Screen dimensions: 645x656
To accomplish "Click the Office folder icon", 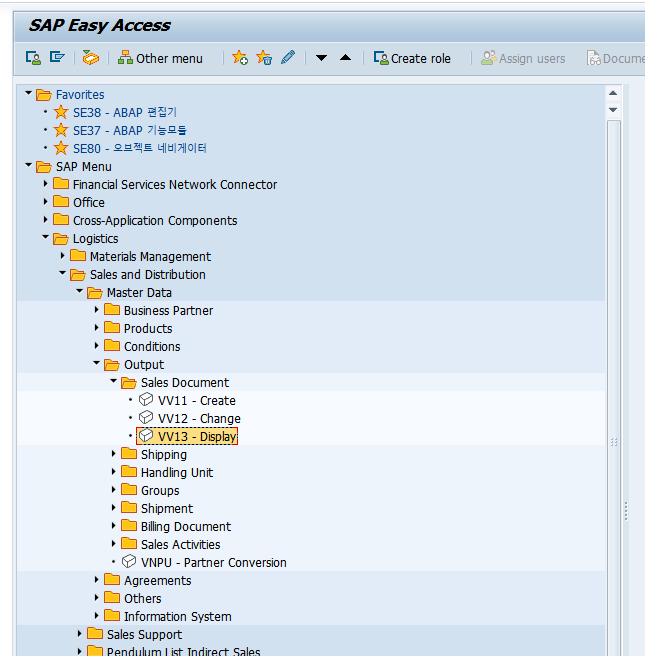I will (61, 202).
